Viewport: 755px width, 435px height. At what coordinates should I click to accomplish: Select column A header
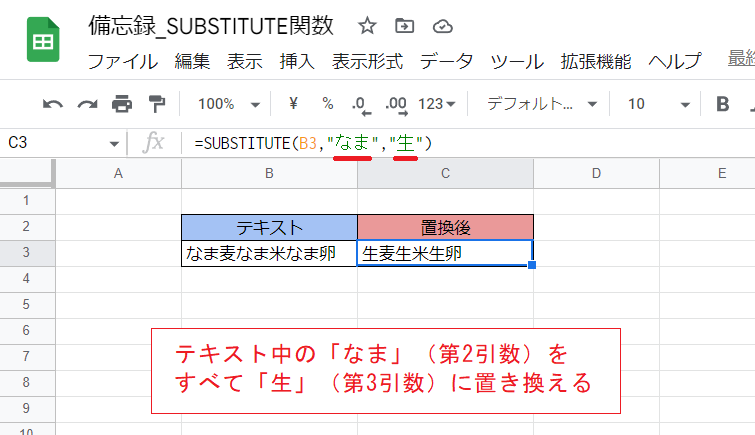tap(118, 173)
